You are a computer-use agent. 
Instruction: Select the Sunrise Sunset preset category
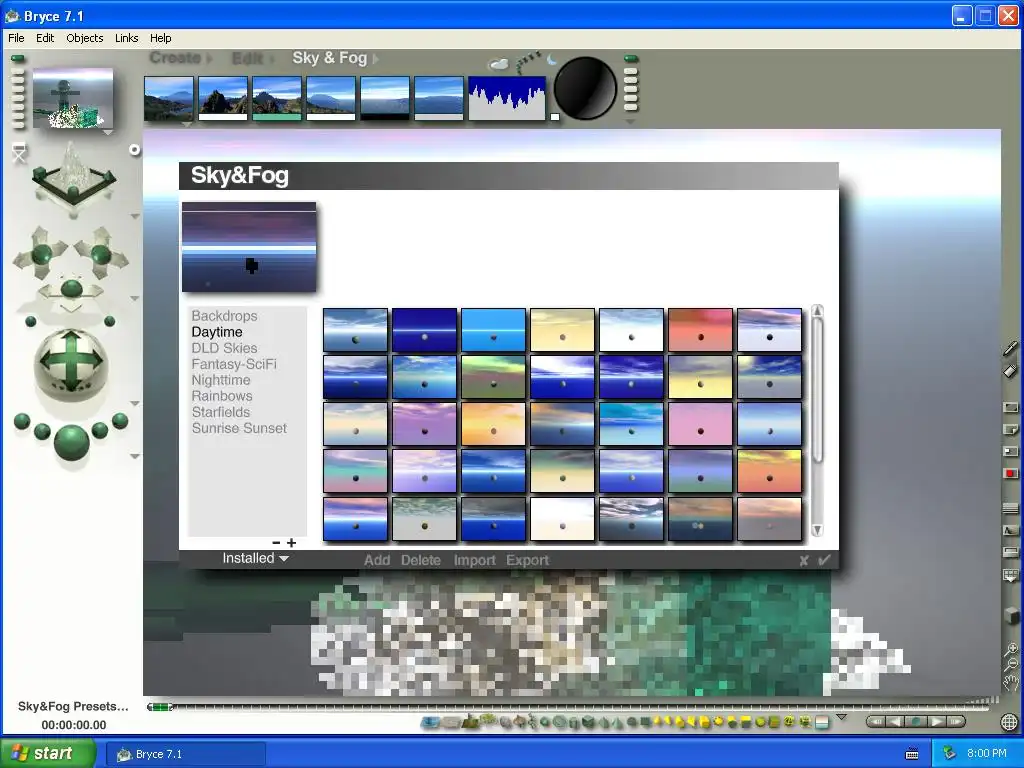tap(239, 428)
